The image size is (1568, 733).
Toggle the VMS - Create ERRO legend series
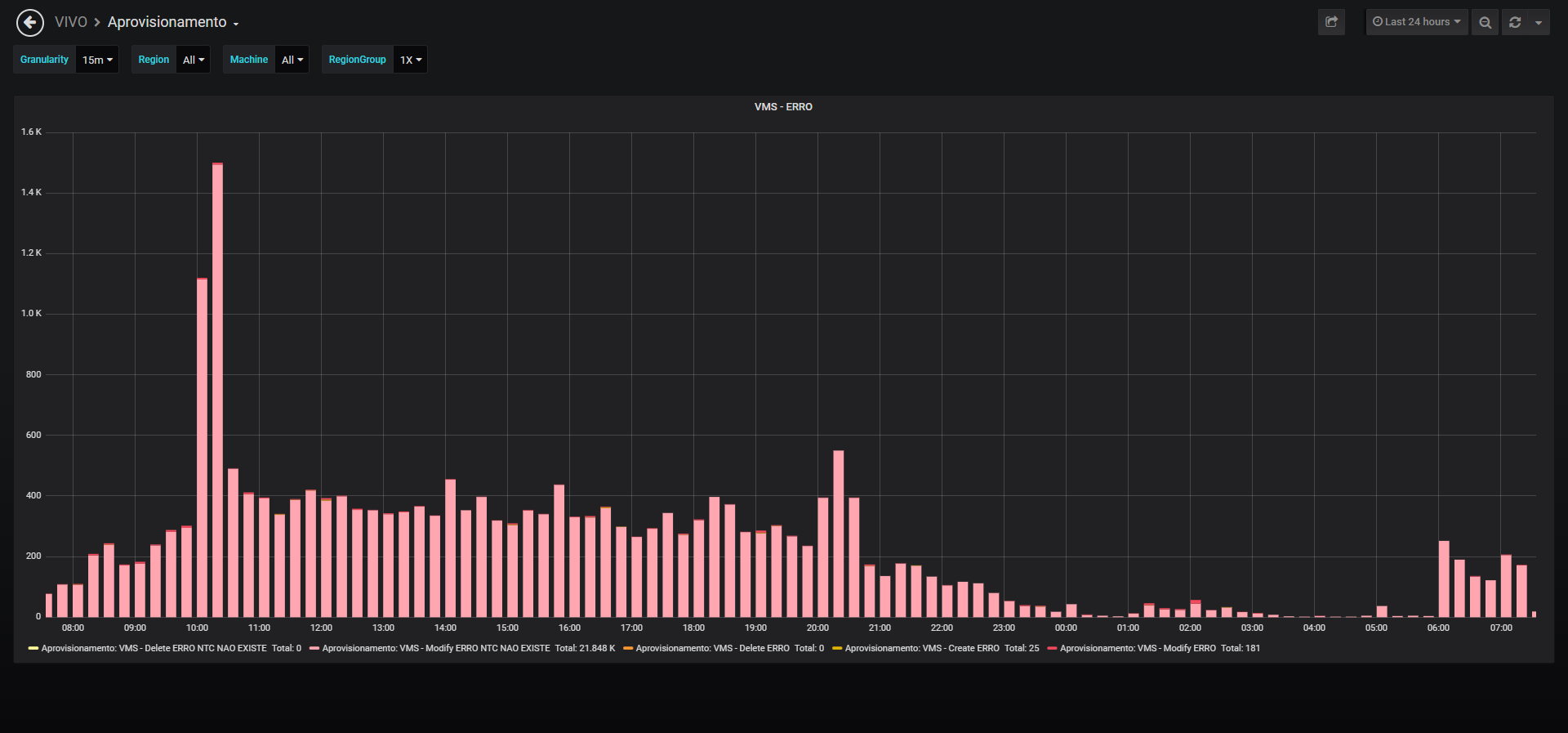tap(922, 648)
